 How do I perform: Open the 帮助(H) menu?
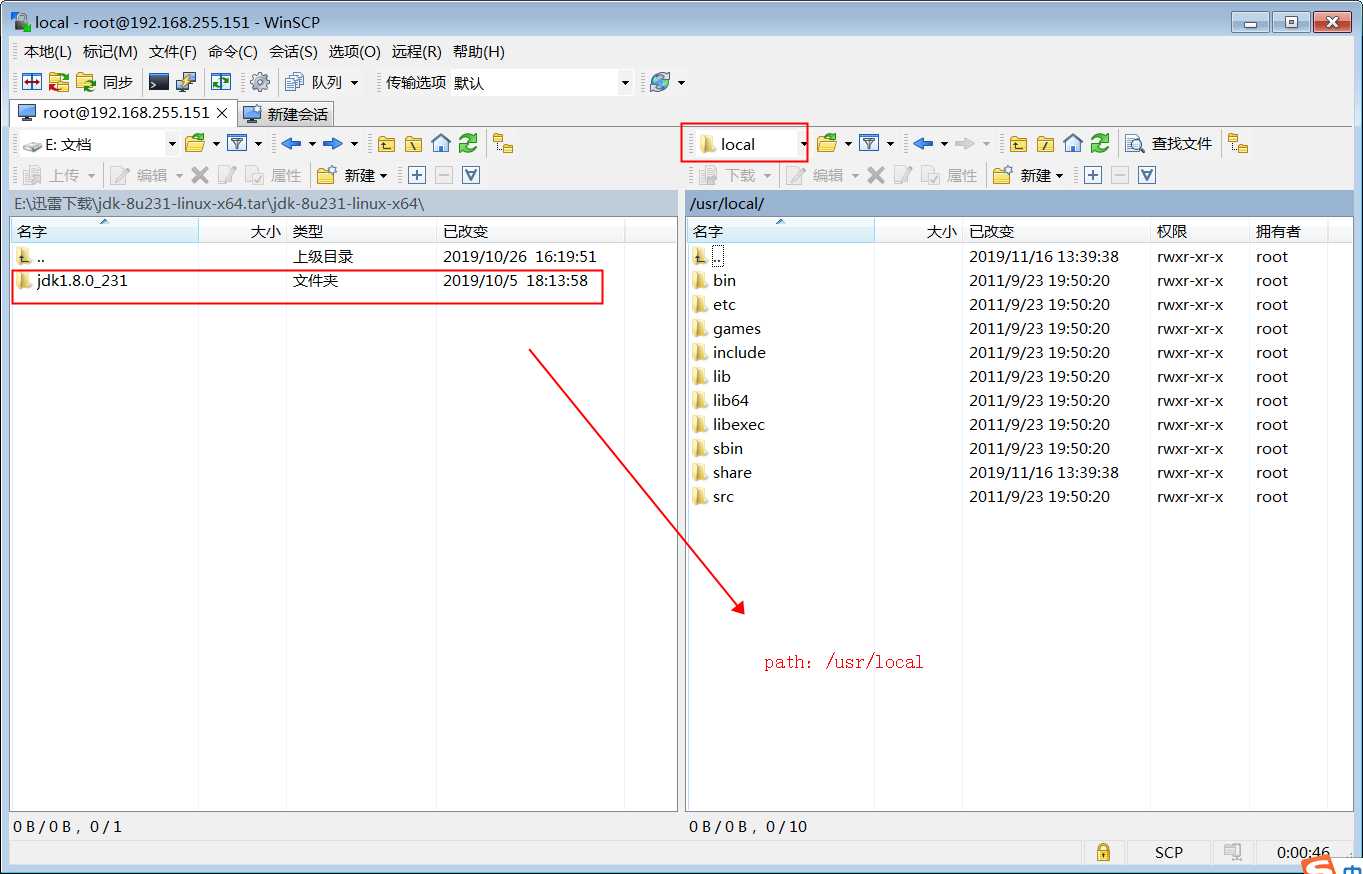(x=479, y=52)
